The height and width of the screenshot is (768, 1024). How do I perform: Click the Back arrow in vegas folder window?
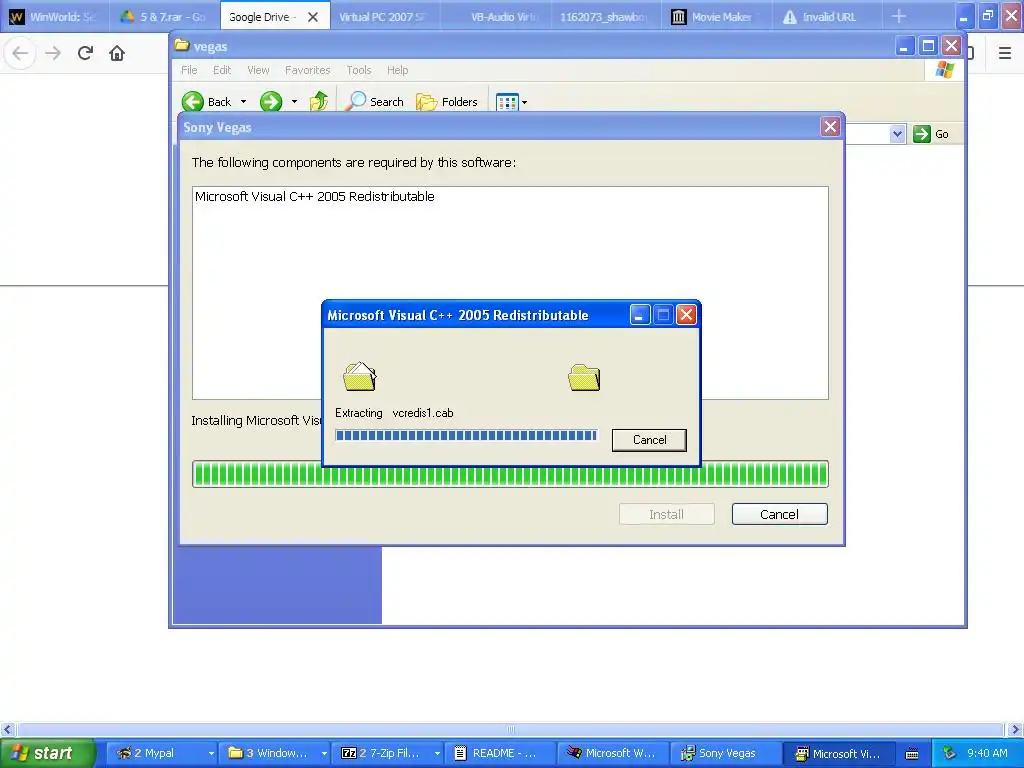click(193, 101)
